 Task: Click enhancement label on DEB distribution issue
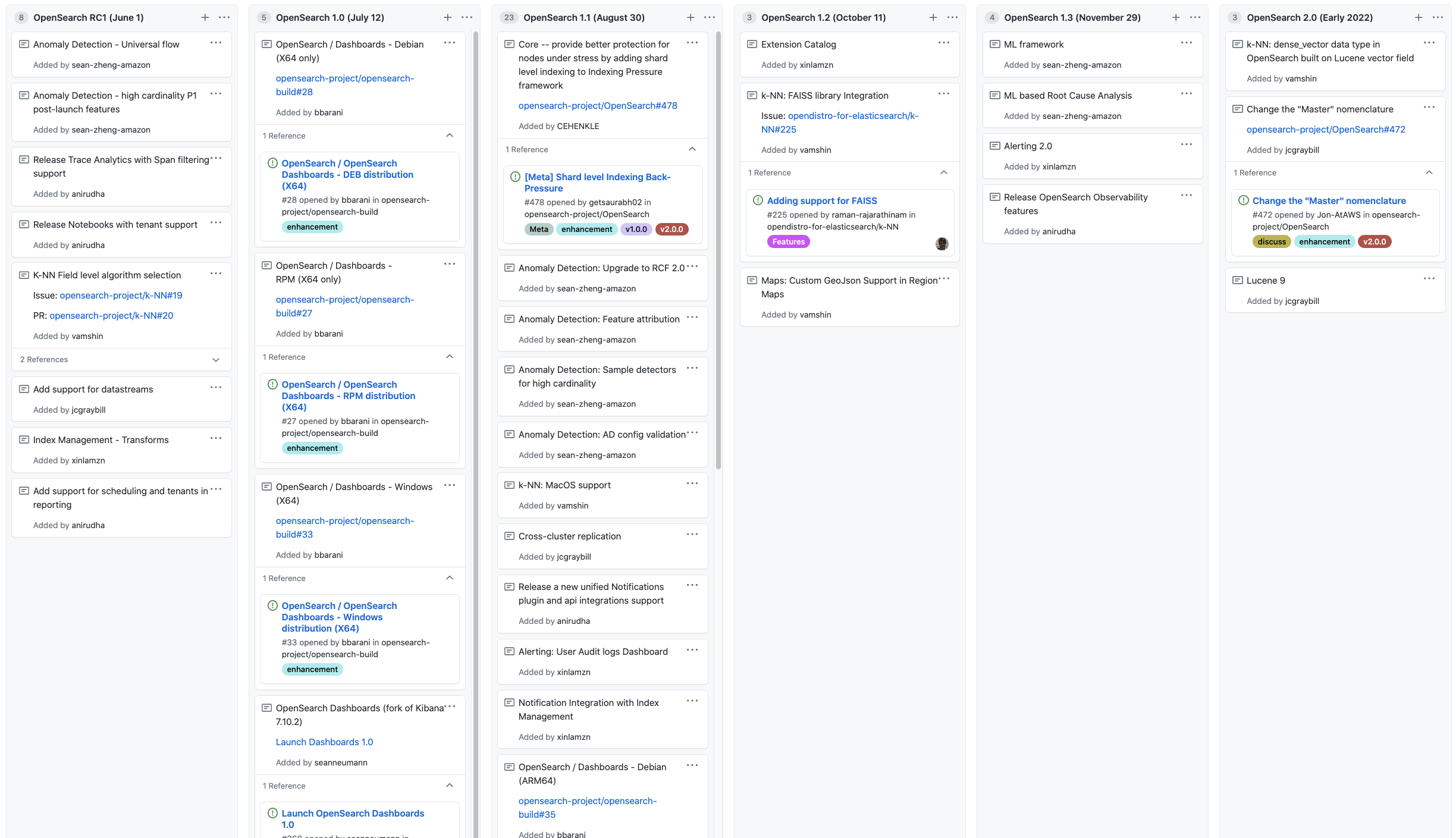312,227
